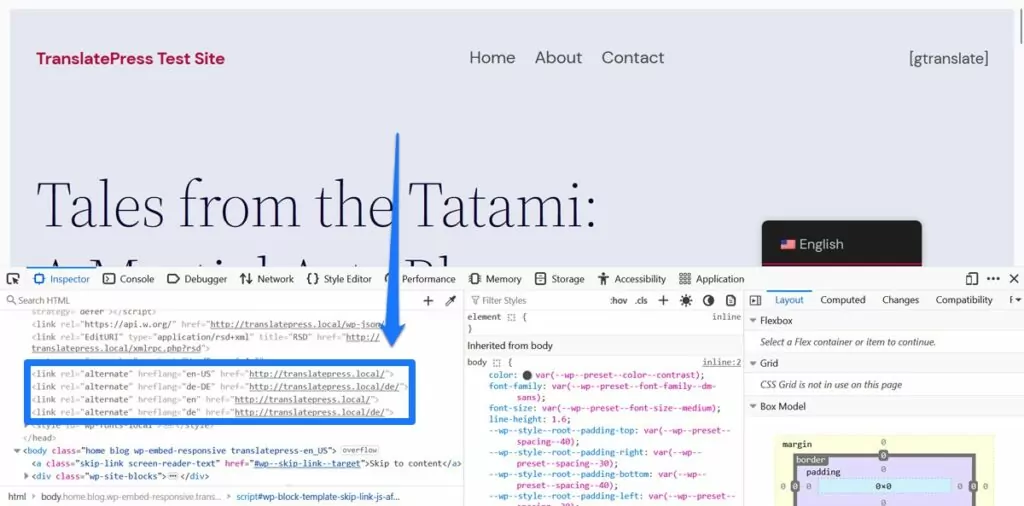This screenshot has width=1024, height=506.
Task: Open the Style Editor panel
Action: 339,279
